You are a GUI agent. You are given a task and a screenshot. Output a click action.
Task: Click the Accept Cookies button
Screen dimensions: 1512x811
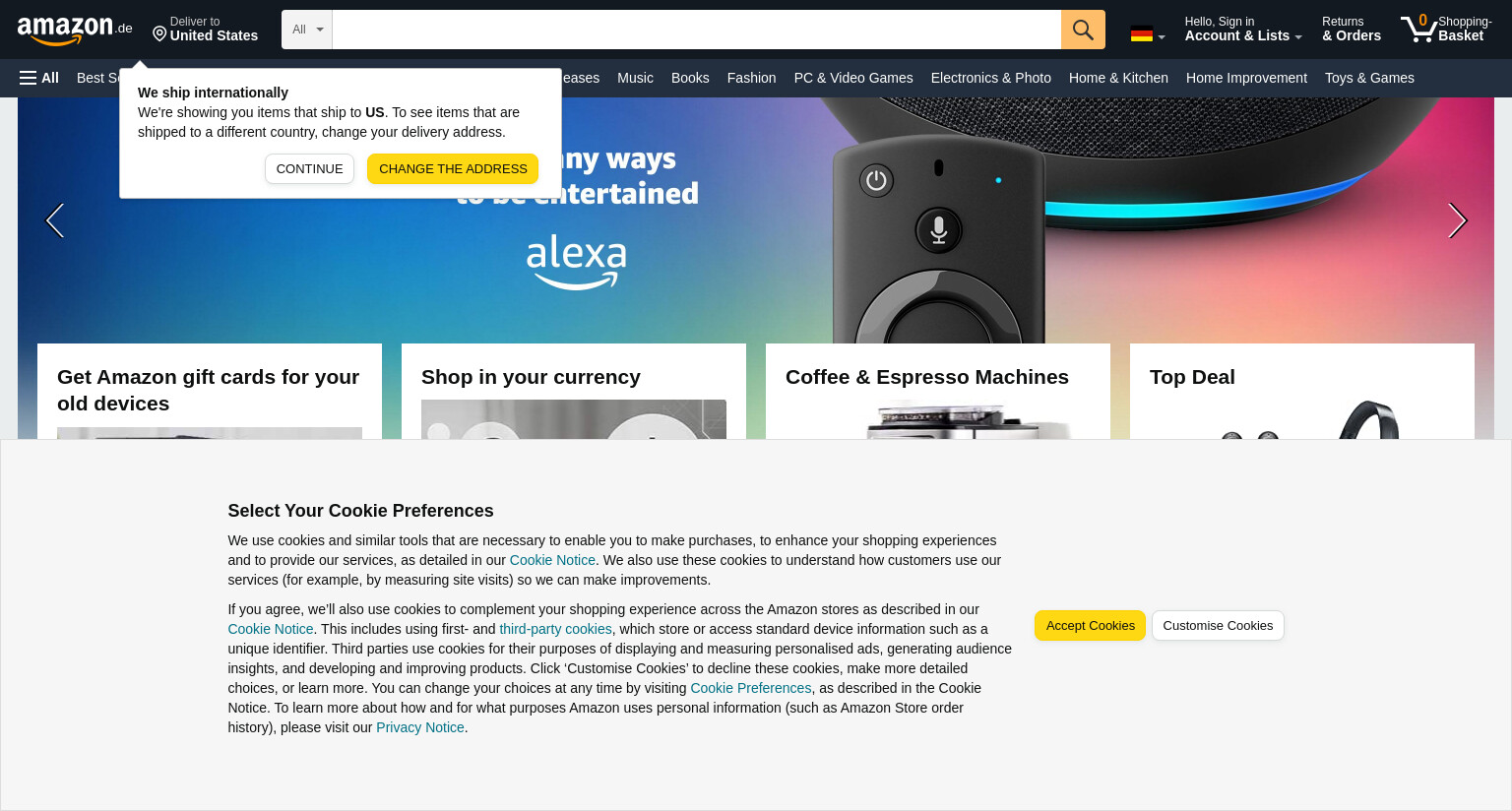click(1090, 626)
